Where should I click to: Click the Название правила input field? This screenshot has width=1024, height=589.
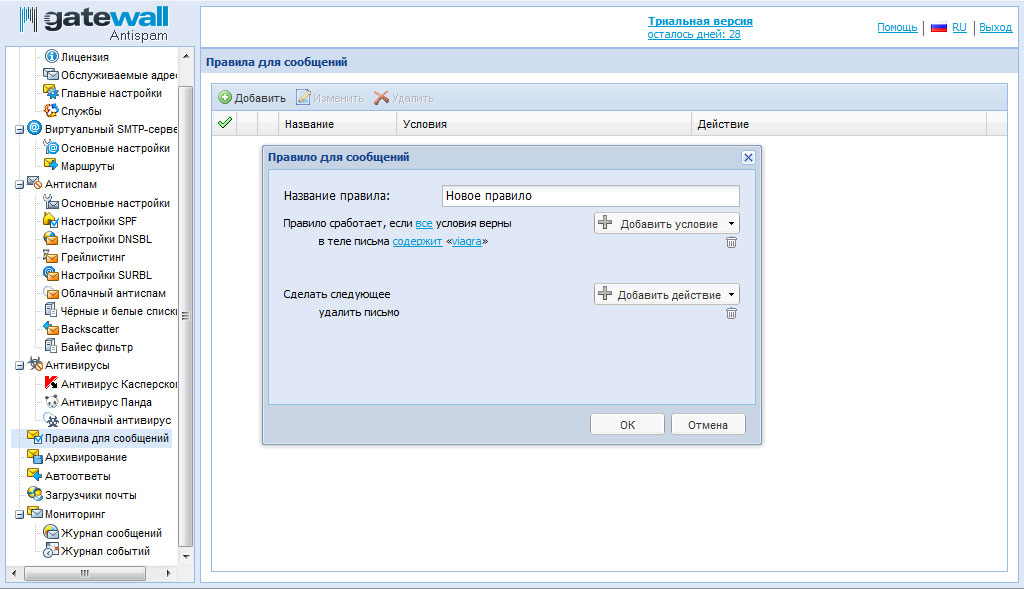590,196
